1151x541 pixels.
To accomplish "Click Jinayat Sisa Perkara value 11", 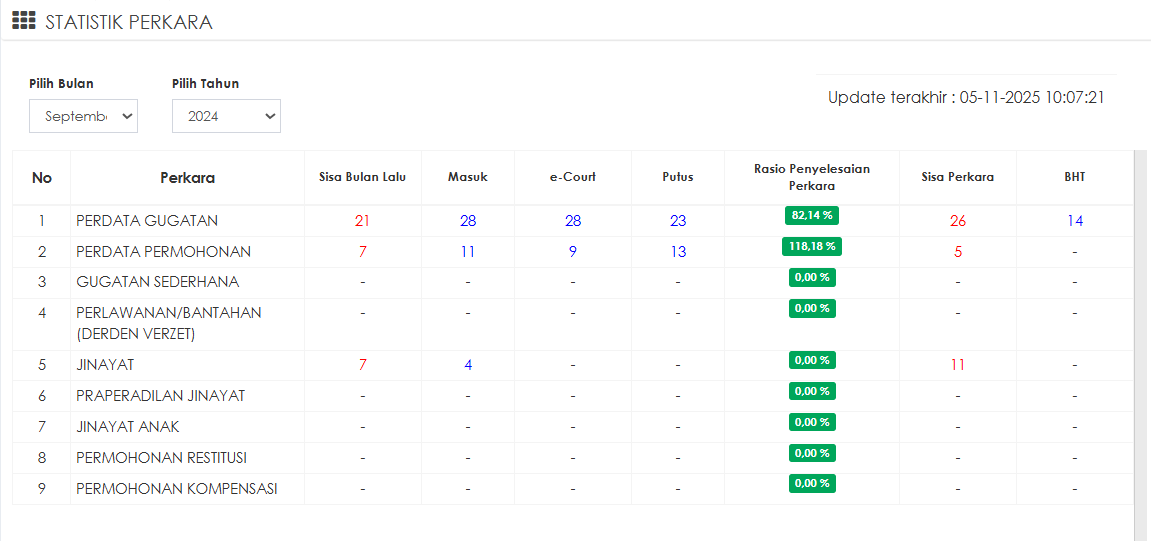I will pyautogui.click(x=958, y=365).
